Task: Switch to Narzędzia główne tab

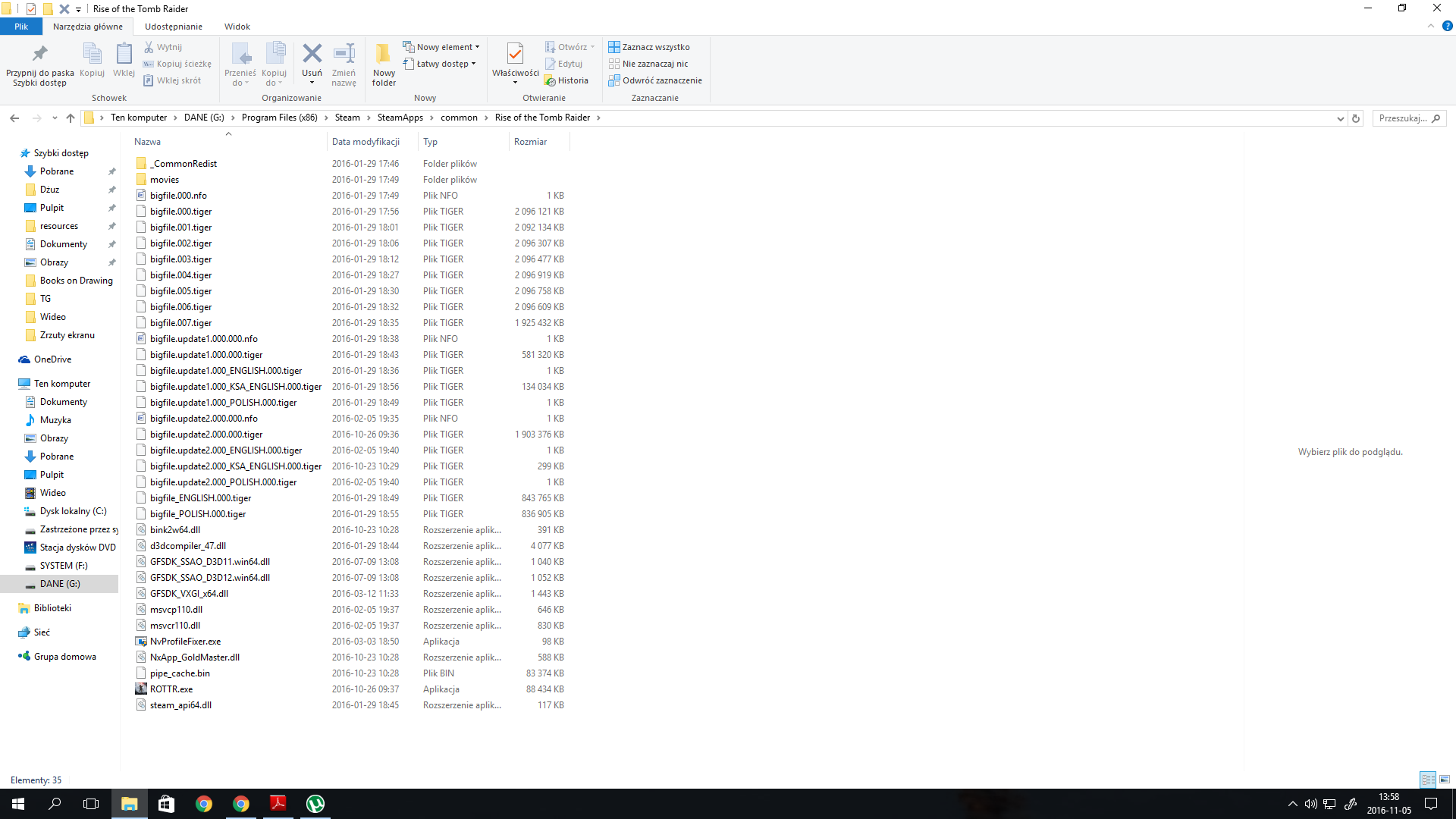Action: point(88,27)
